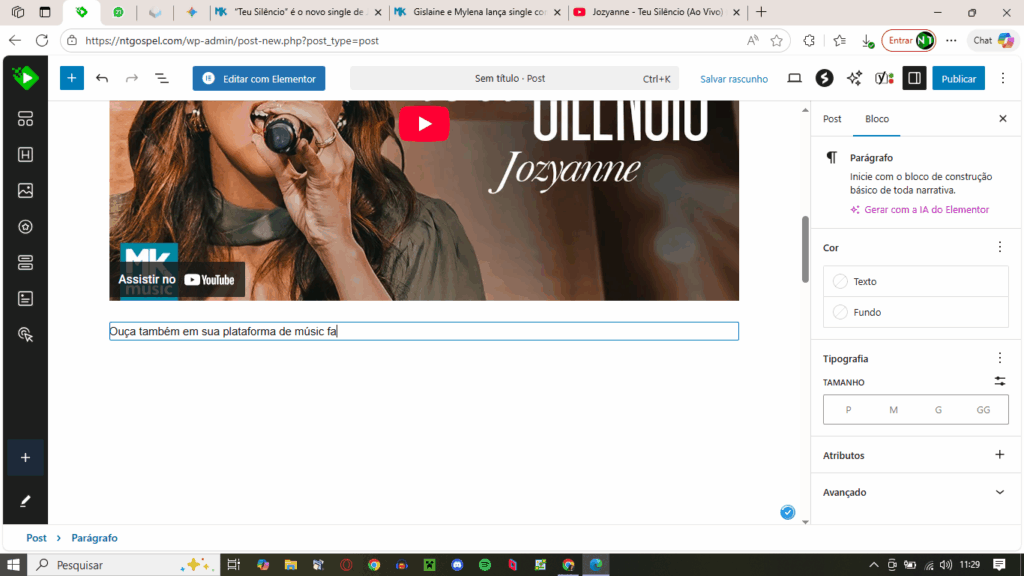Switch to Teu Silêncio novo single tab
The width and height of the screenshot is (1024, 576).
point(298,12)
